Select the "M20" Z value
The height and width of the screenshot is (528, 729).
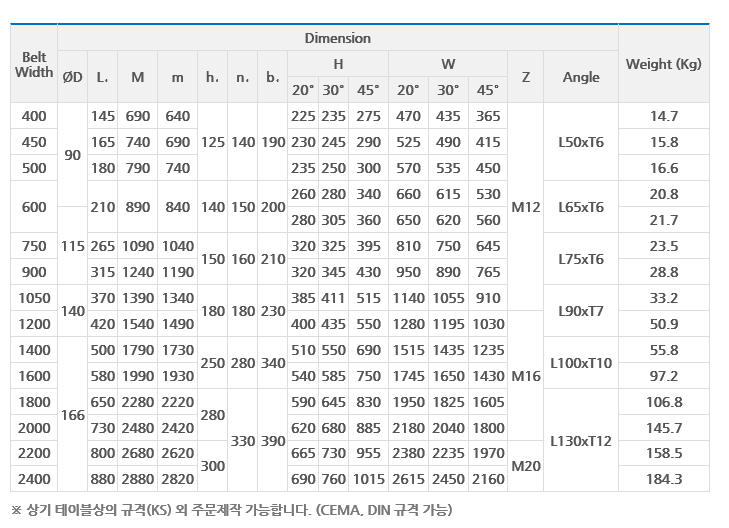click(x=525, y=466)
